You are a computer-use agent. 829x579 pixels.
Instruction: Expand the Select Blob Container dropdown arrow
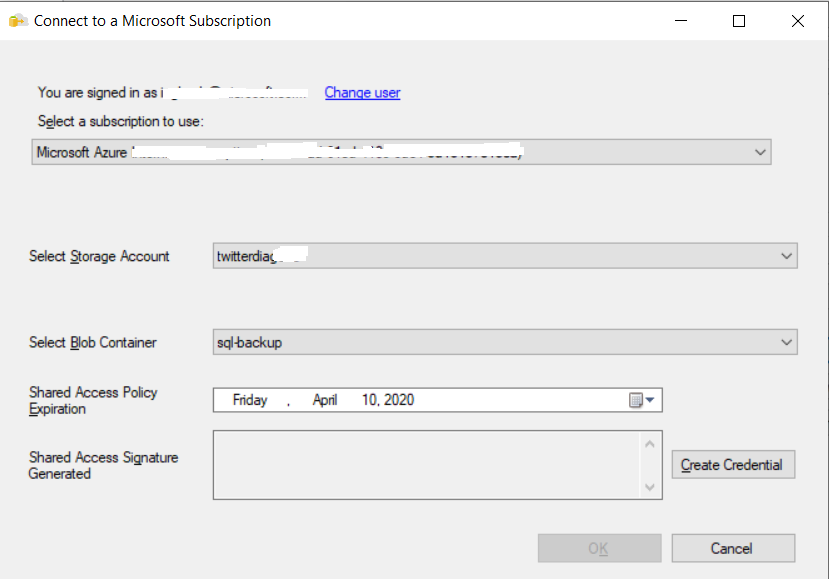787,342
